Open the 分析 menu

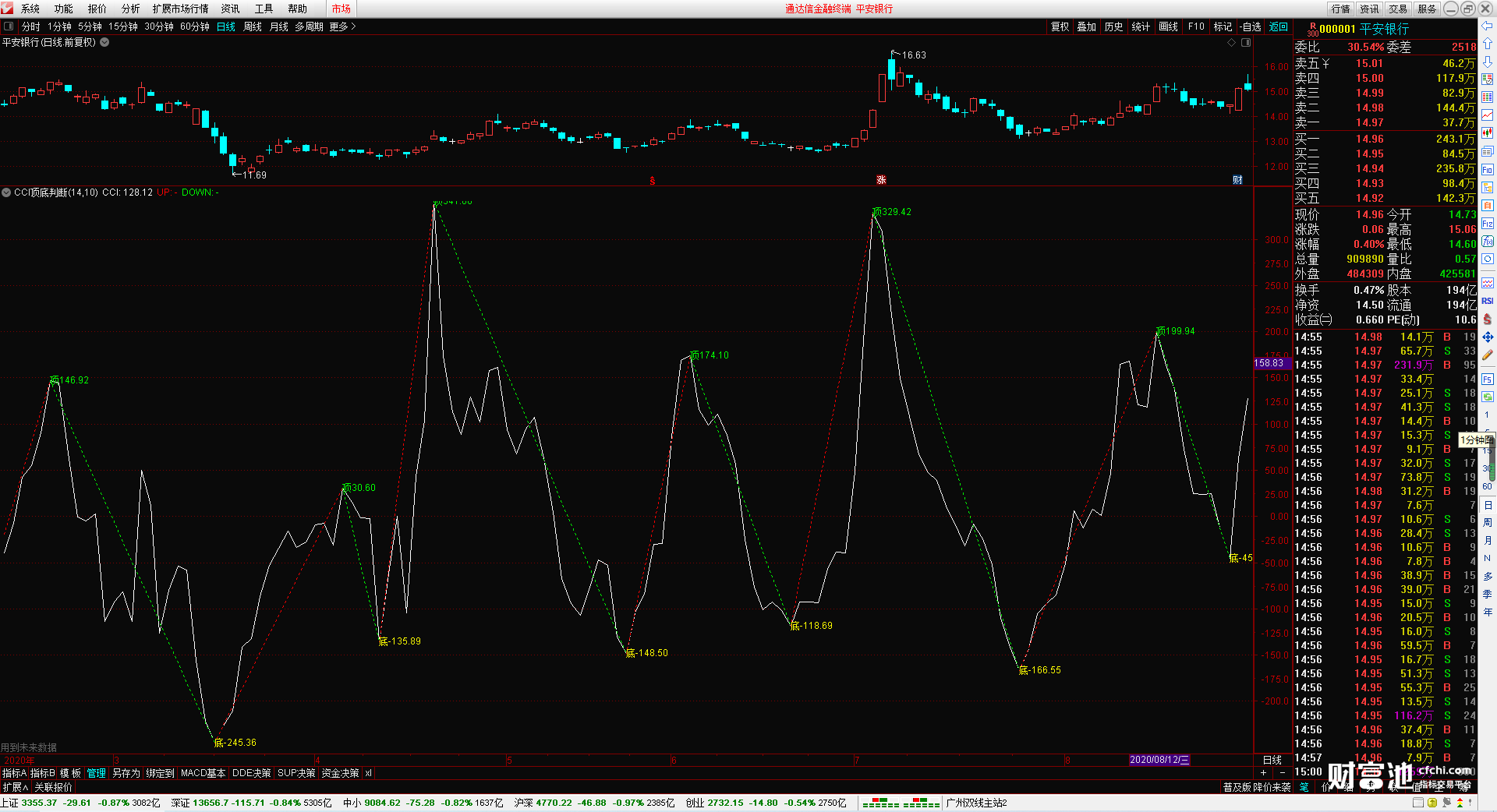131,9
